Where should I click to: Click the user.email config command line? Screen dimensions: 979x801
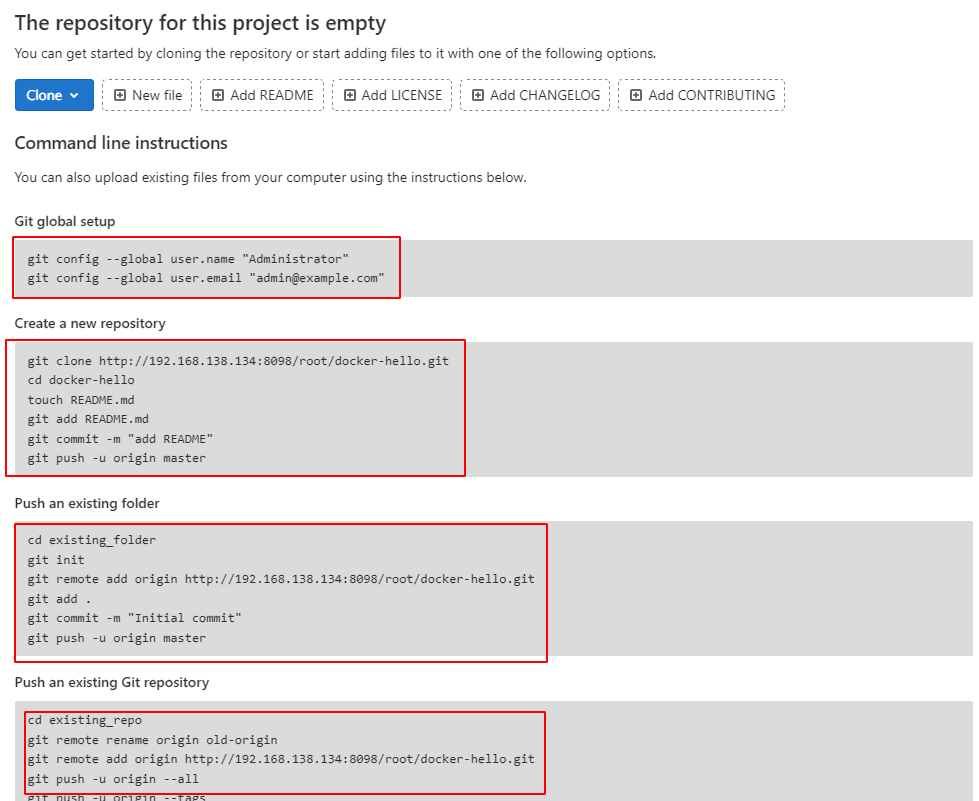[206, 278]
